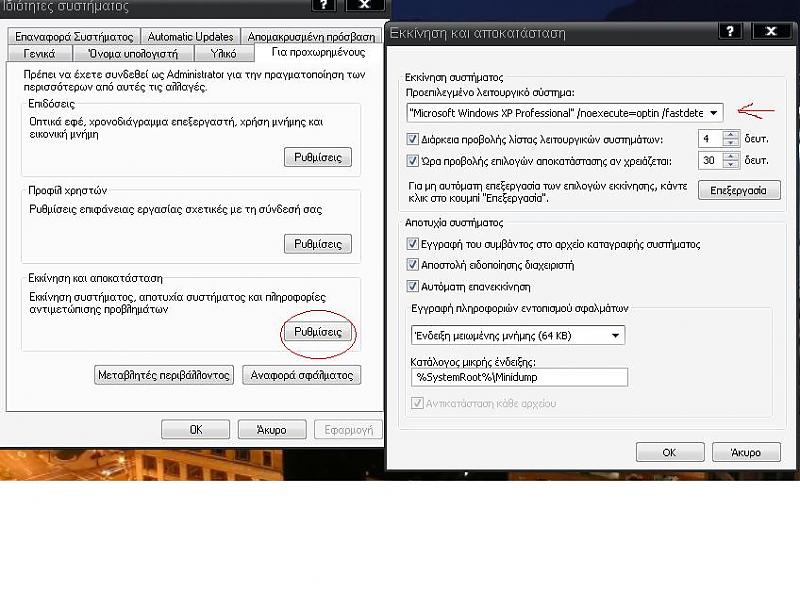Click Άκυρο in Ιδιότητες συστήματος window
The height and width of the screenshot is (592, 800).
[272, 430]
